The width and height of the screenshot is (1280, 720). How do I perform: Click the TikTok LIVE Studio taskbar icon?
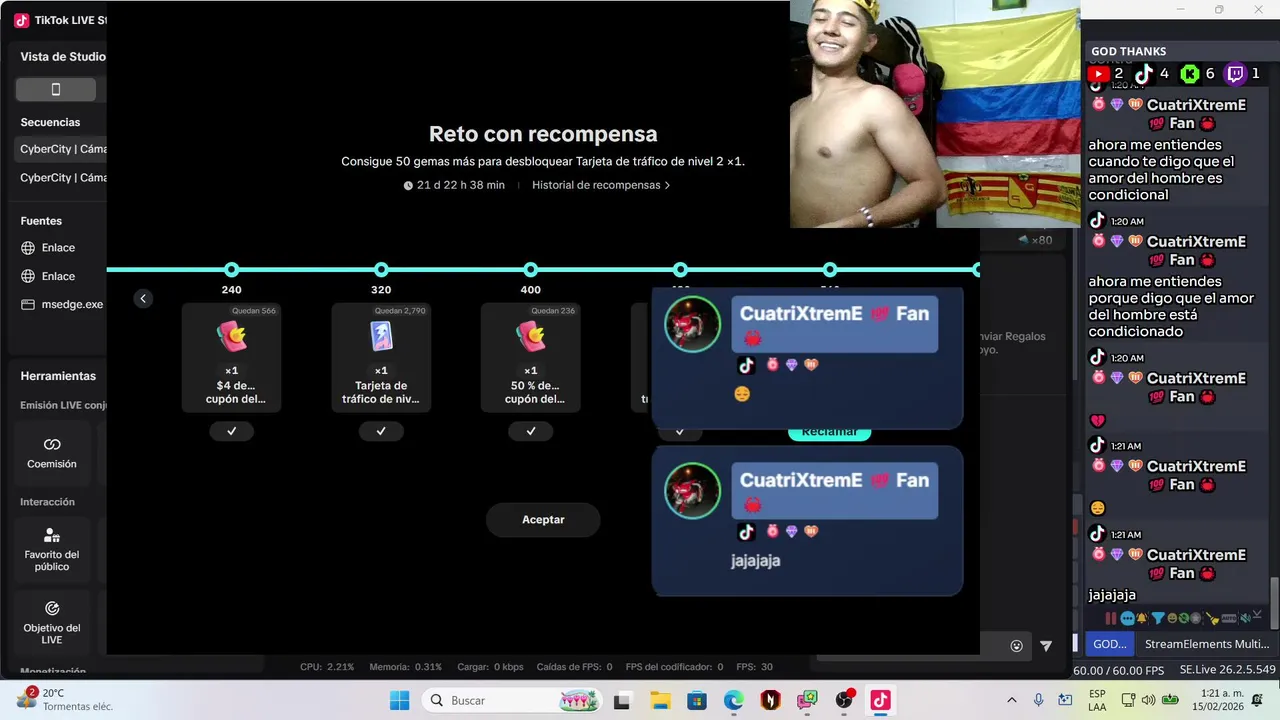[880, 700]
